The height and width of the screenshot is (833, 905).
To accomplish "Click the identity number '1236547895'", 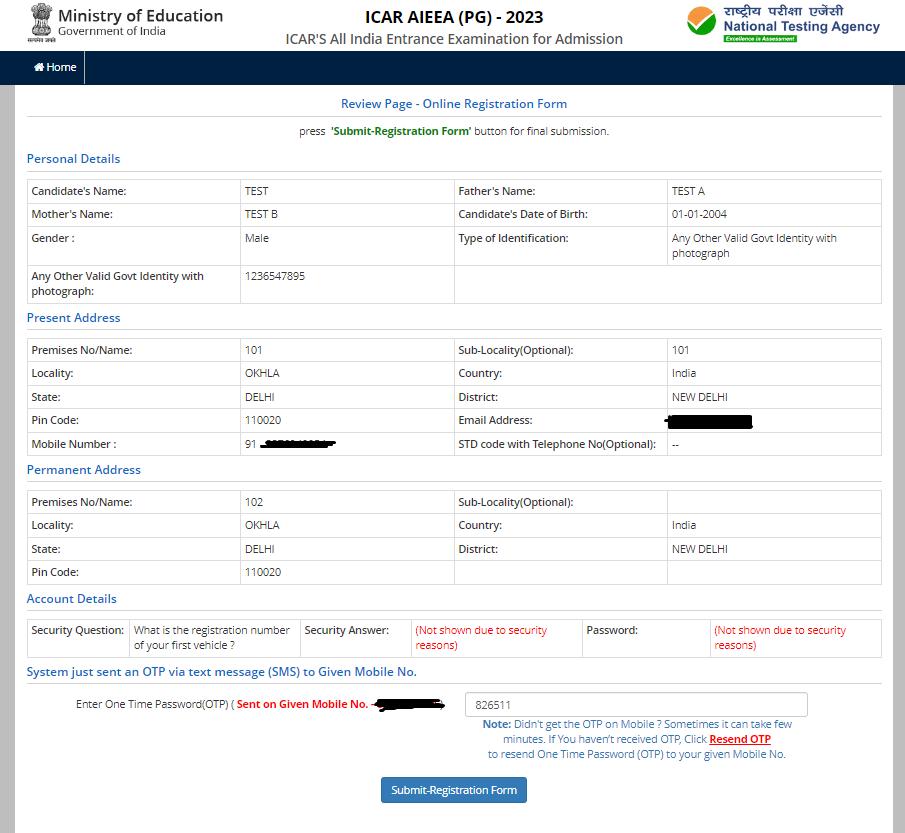I will pyautogui.click(x=275, y=276).
